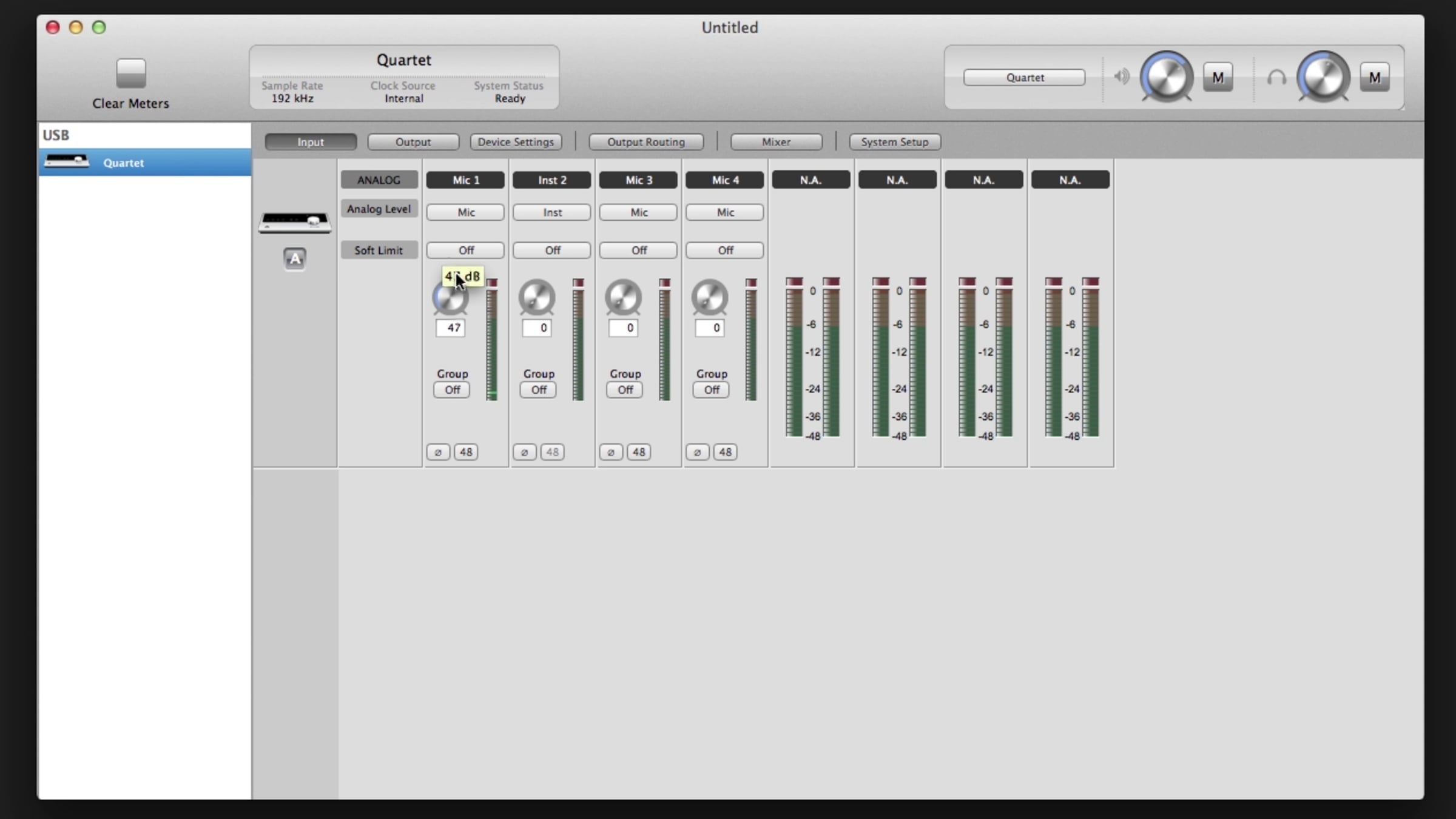This screenshot has height=819, width=1456.
Task: Open Mic 4 analog level dropdown
Action: pyautogui.click(x=725, y=212)
